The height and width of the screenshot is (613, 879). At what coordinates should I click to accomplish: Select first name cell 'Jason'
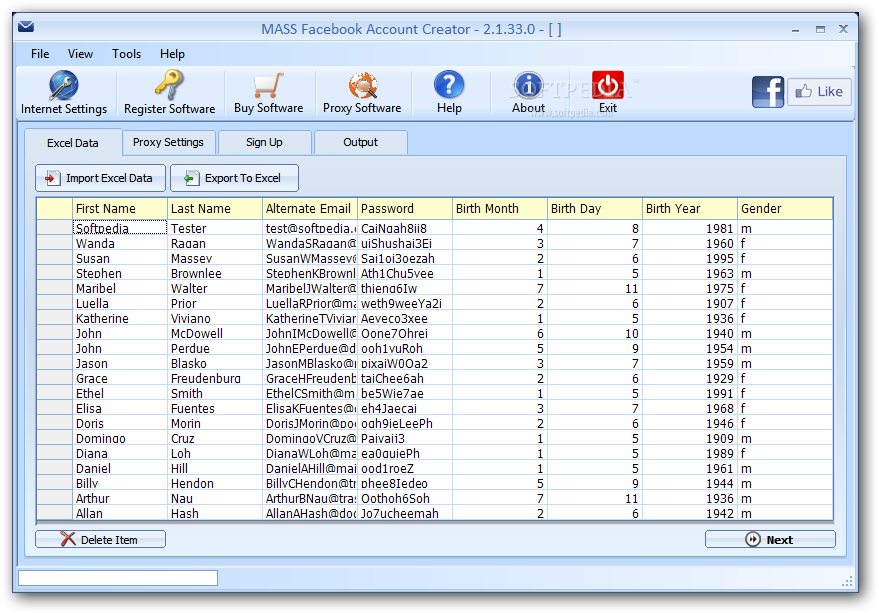119,363
